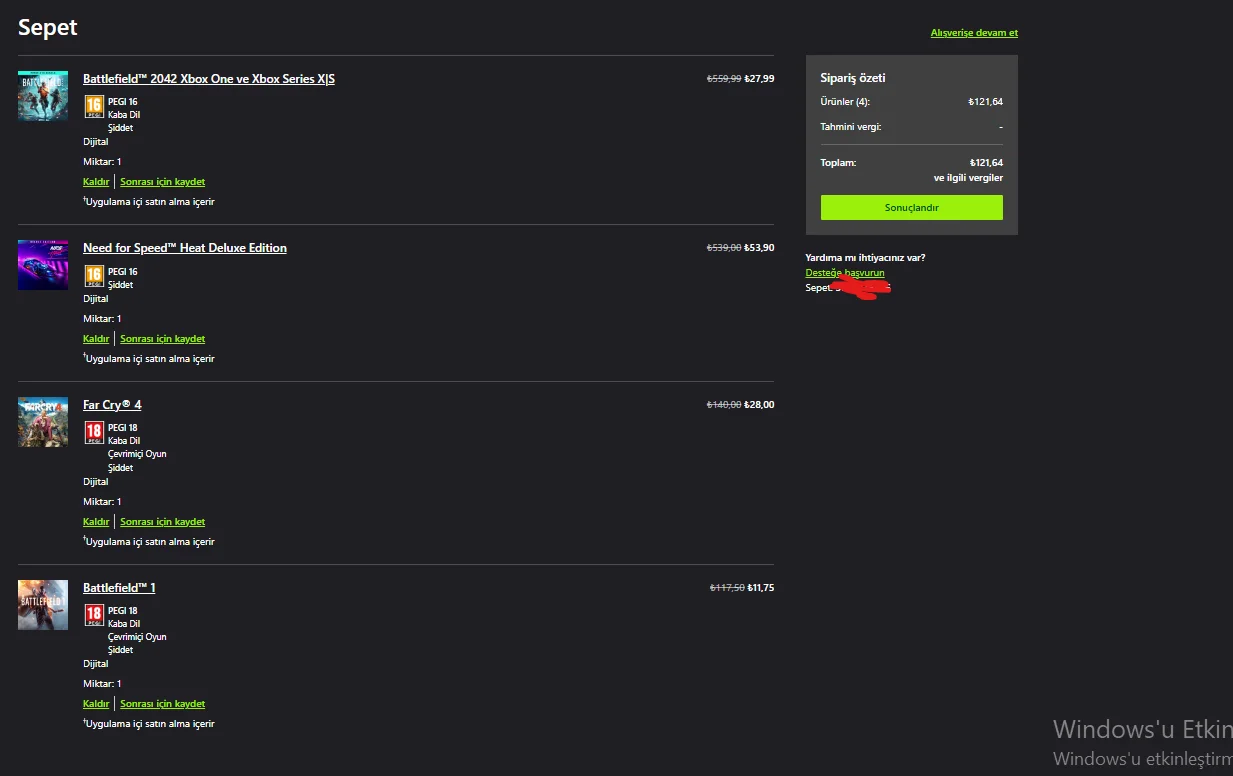
Task: Select Uygulama içi satın alma içerir under Far Cry 4
Action: click(x=149, y=542)
